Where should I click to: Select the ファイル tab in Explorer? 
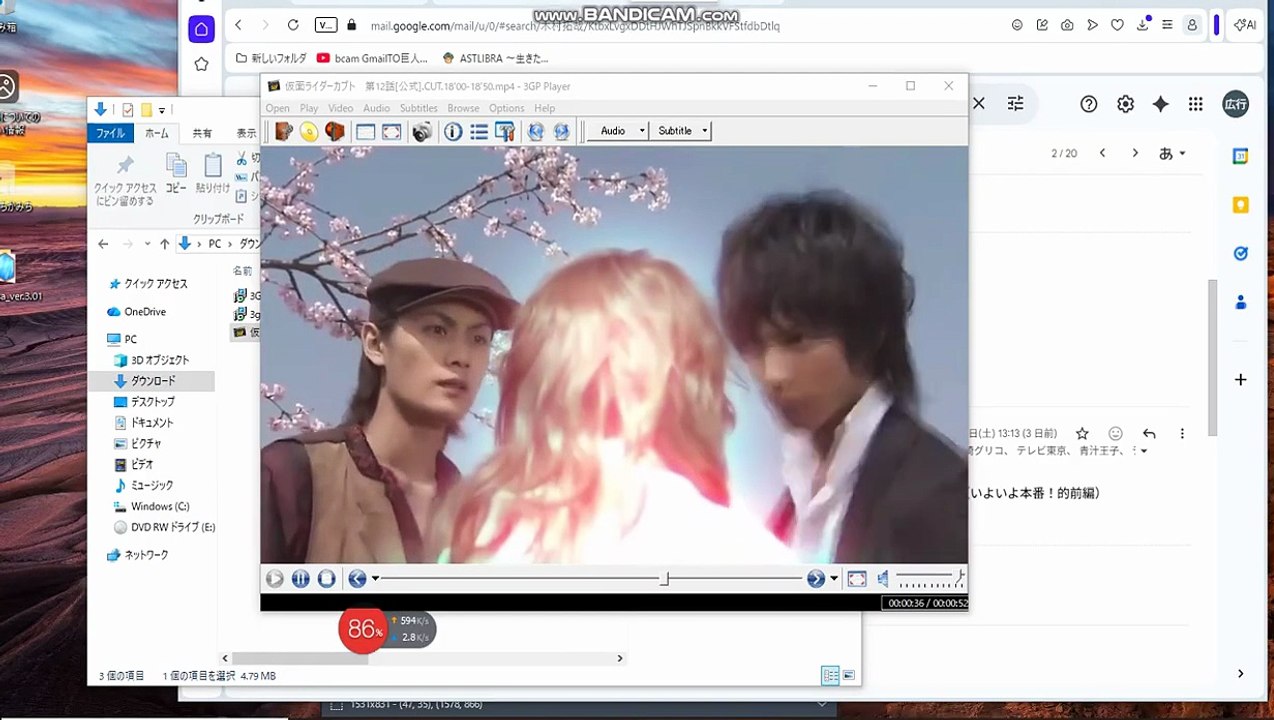[110, 133]
